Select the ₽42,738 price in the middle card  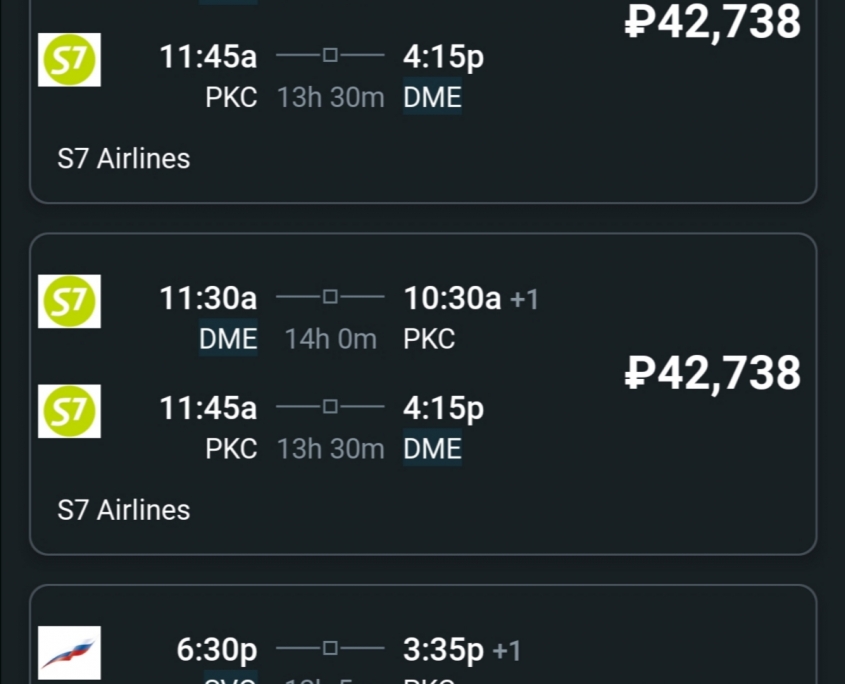coord(712,374)
